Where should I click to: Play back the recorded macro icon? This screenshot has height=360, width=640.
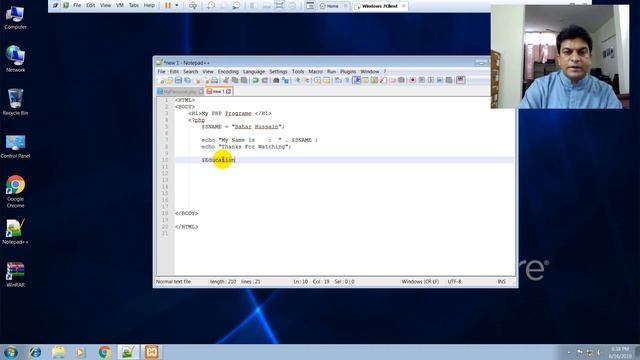[431, 80]
